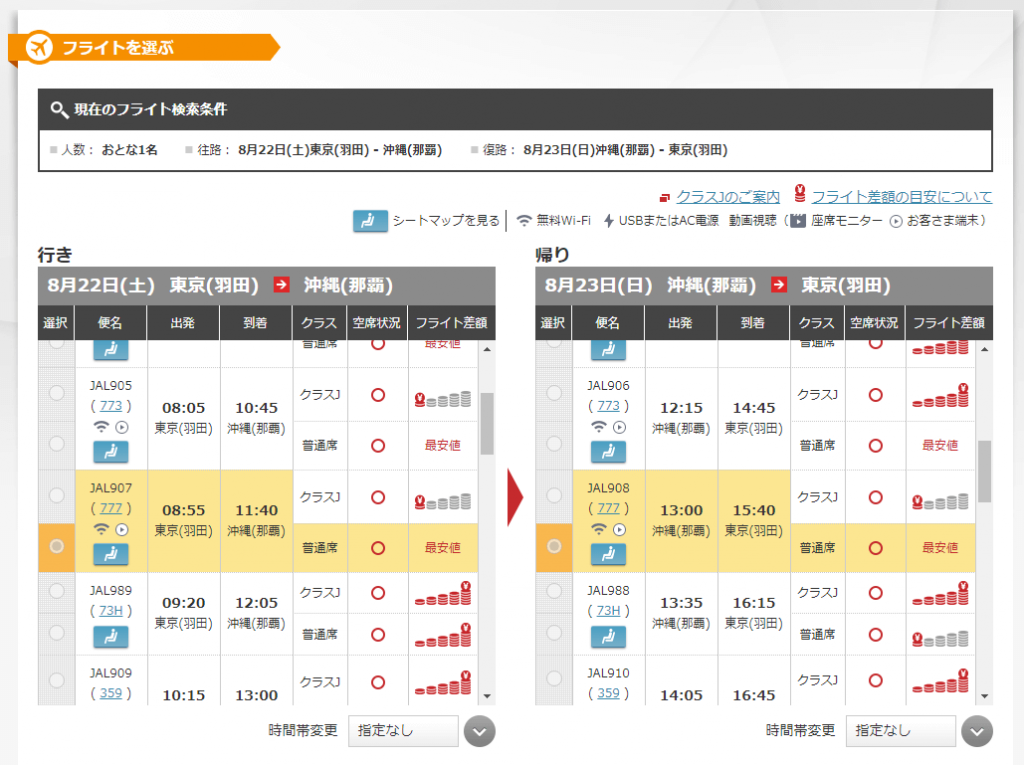This screenshot has height=765, width=1024.
Task: Click the video device icon under JAL908
Action: click(x=619, y=530)
